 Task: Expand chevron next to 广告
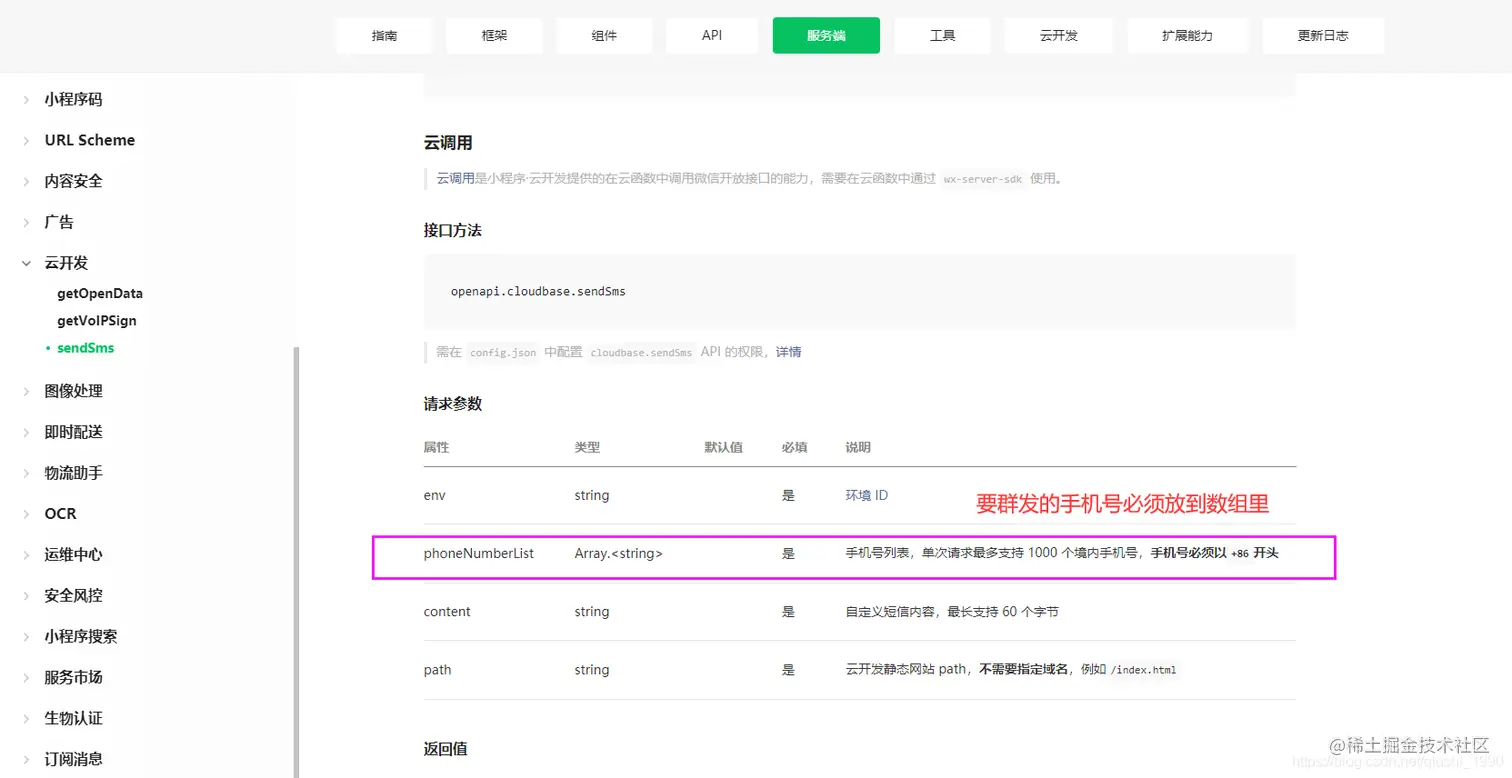tap(26, 223)
